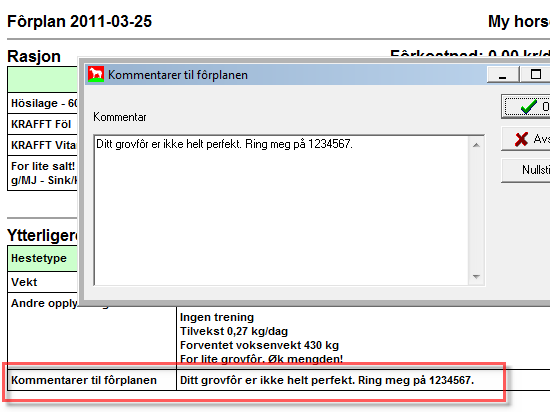Click the 'Vekt' table cell

tap(43, 282)
